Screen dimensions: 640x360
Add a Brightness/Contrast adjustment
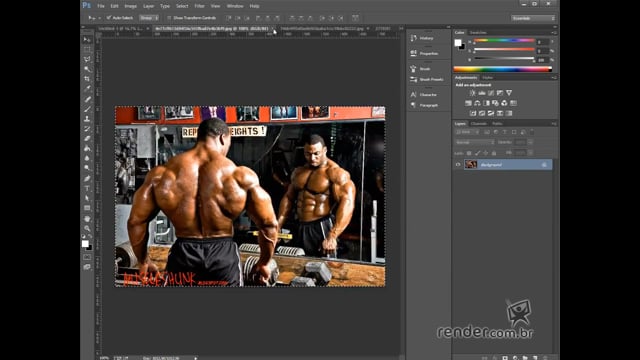(x=472, y=93)
